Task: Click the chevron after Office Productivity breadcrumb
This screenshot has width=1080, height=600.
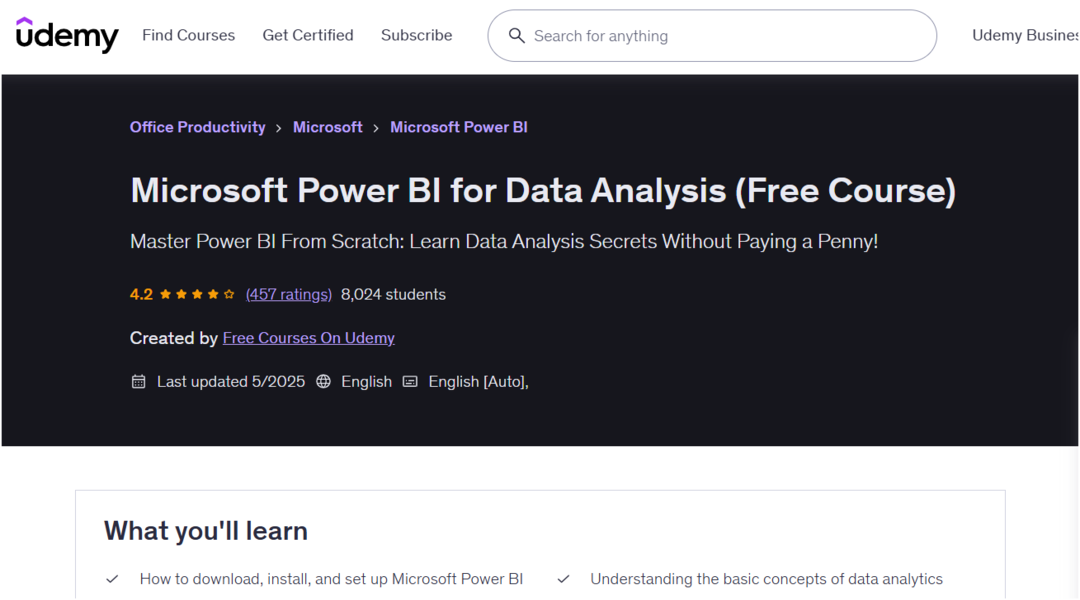Action: click(279, 128)
